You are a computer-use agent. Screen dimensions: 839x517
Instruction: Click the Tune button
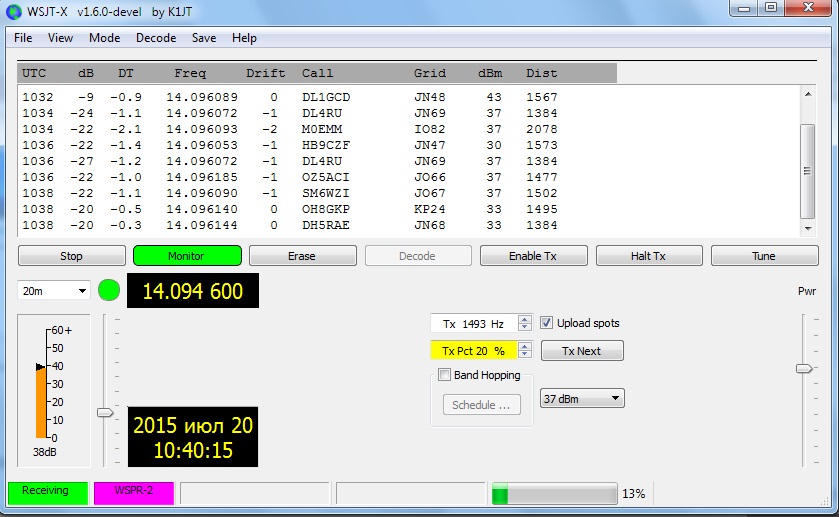(x=763, y=256)
